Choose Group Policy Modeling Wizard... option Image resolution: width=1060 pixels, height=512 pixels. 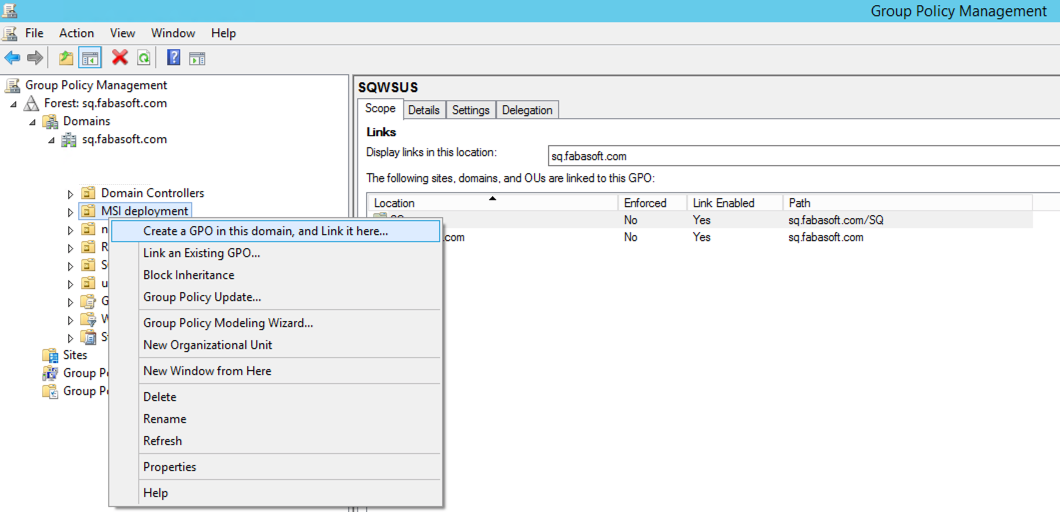pos(228,323)
